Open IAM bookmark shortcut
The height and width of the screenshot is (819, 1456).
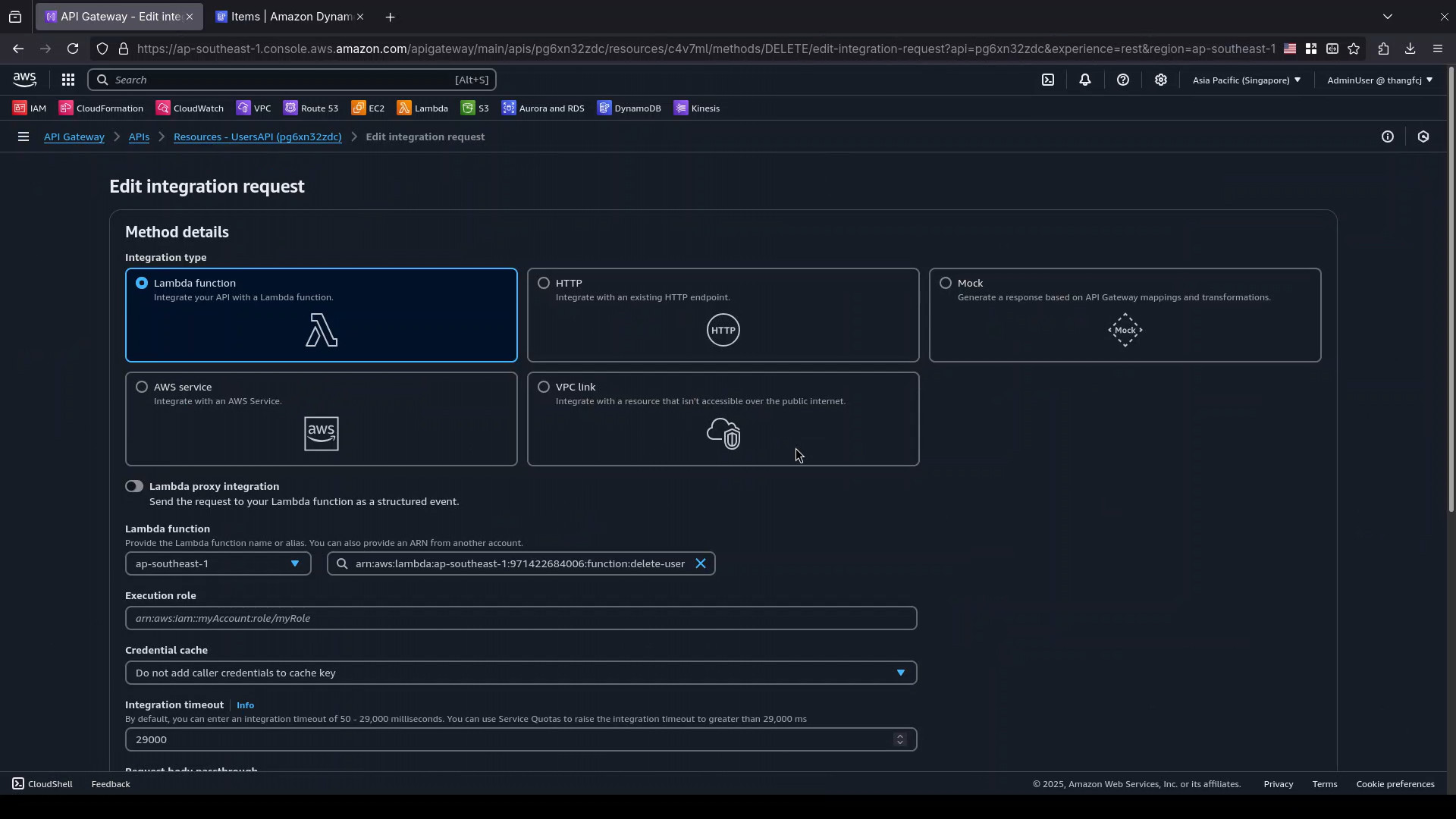30,108
